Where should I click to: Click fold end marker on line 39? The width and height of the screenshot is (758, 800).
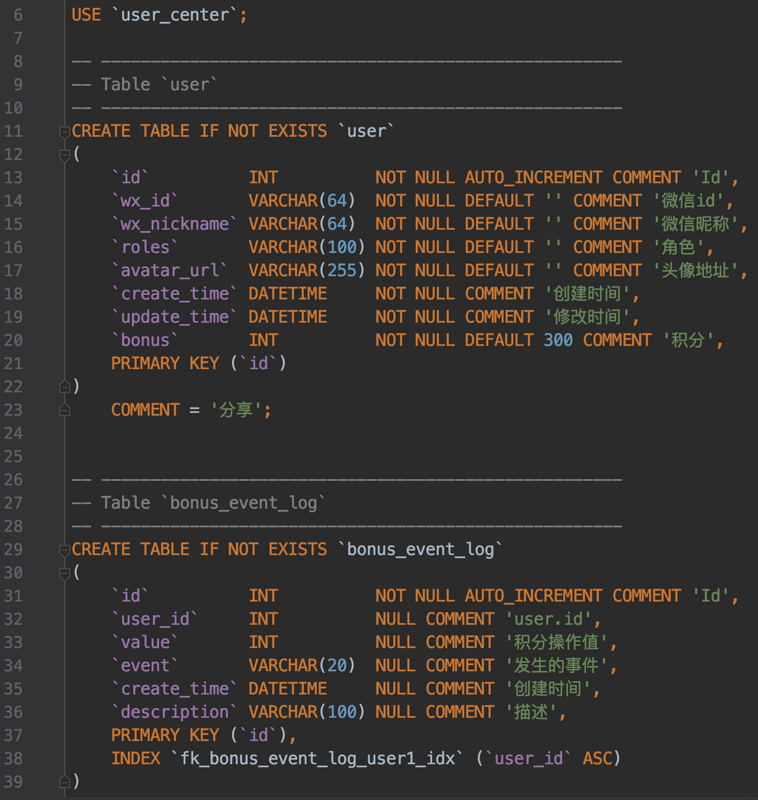[64, 781]
